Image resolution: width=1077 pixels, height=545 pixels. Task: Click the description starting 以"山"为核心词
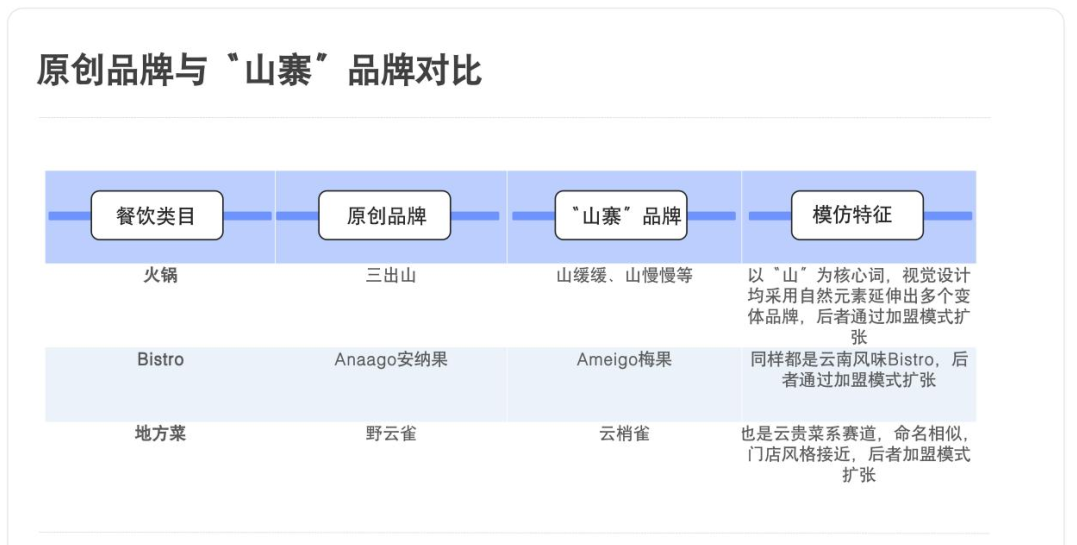(x=859, y=306)
